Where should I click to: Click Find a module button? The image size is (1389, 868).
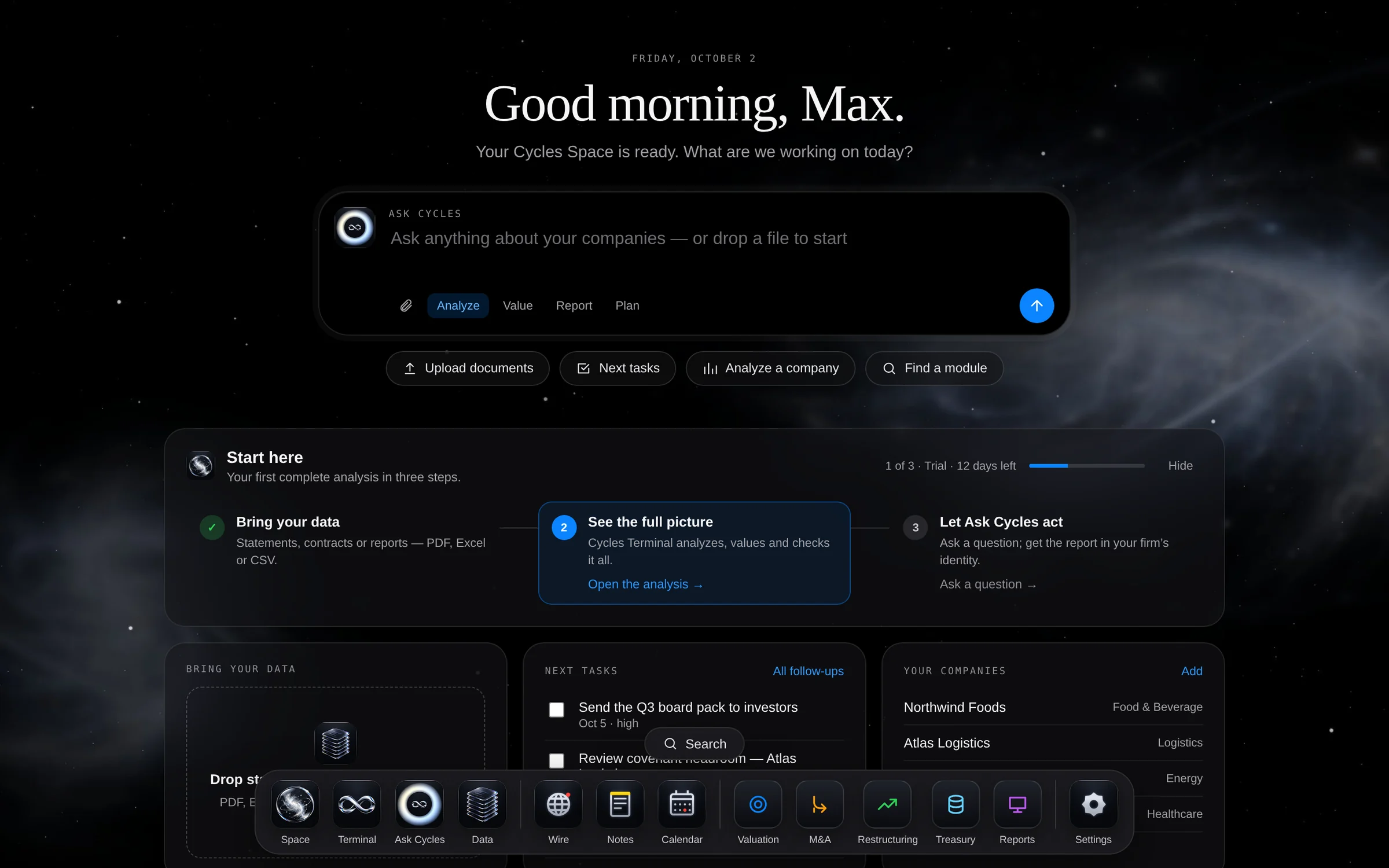pyautogui.click(x=934, y=368)
